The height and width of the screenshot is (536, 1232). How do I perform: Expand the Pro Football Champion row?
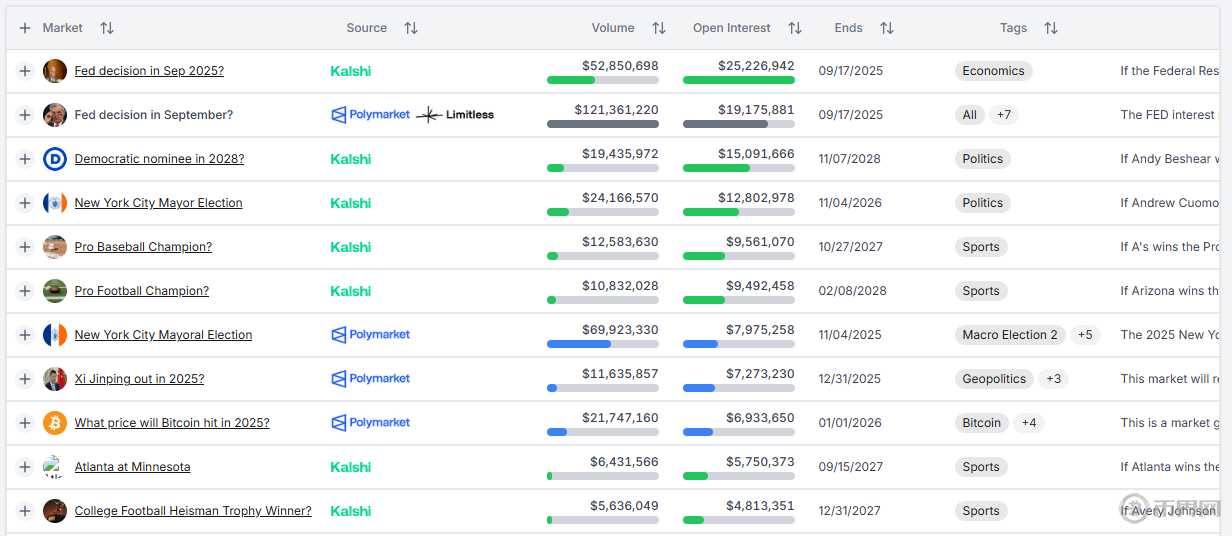pos(25,291)
